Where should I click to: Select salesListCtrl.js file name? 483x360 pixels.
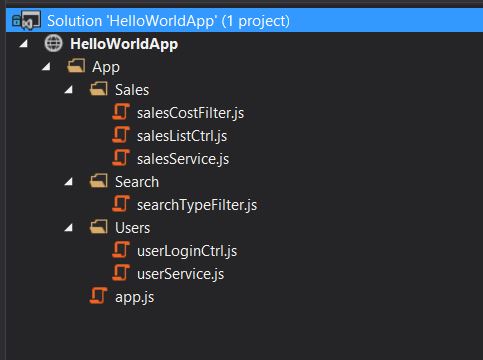tap(182, 136)
